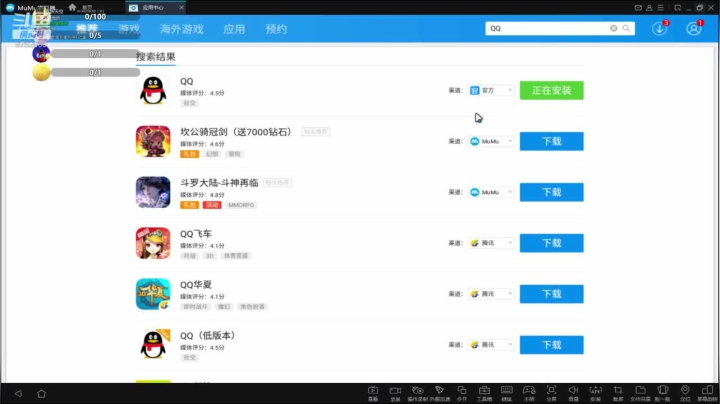Open the channel dropdown for QQ华夏
The height and width of the screenshot is (404, 720).
491,294
